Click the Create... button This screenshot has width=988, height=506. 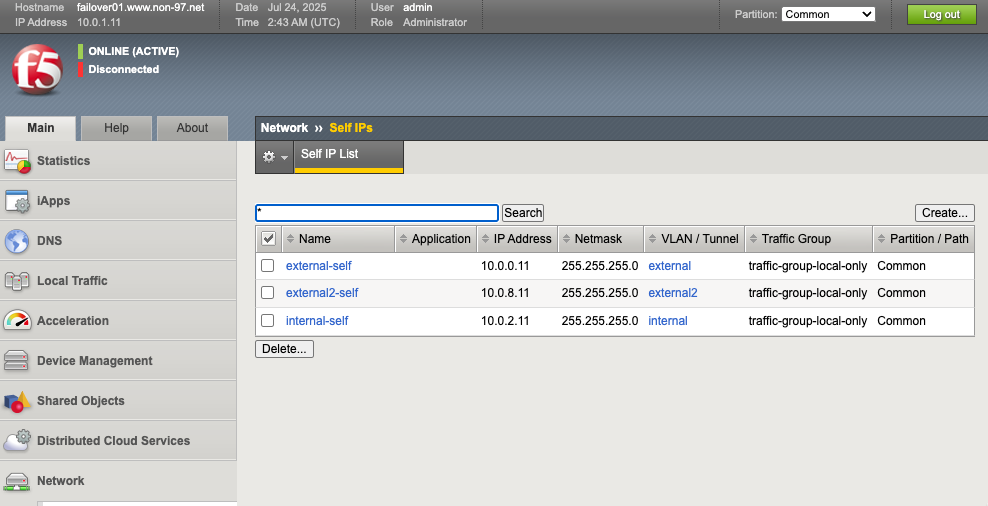click(x=945, y=213)
